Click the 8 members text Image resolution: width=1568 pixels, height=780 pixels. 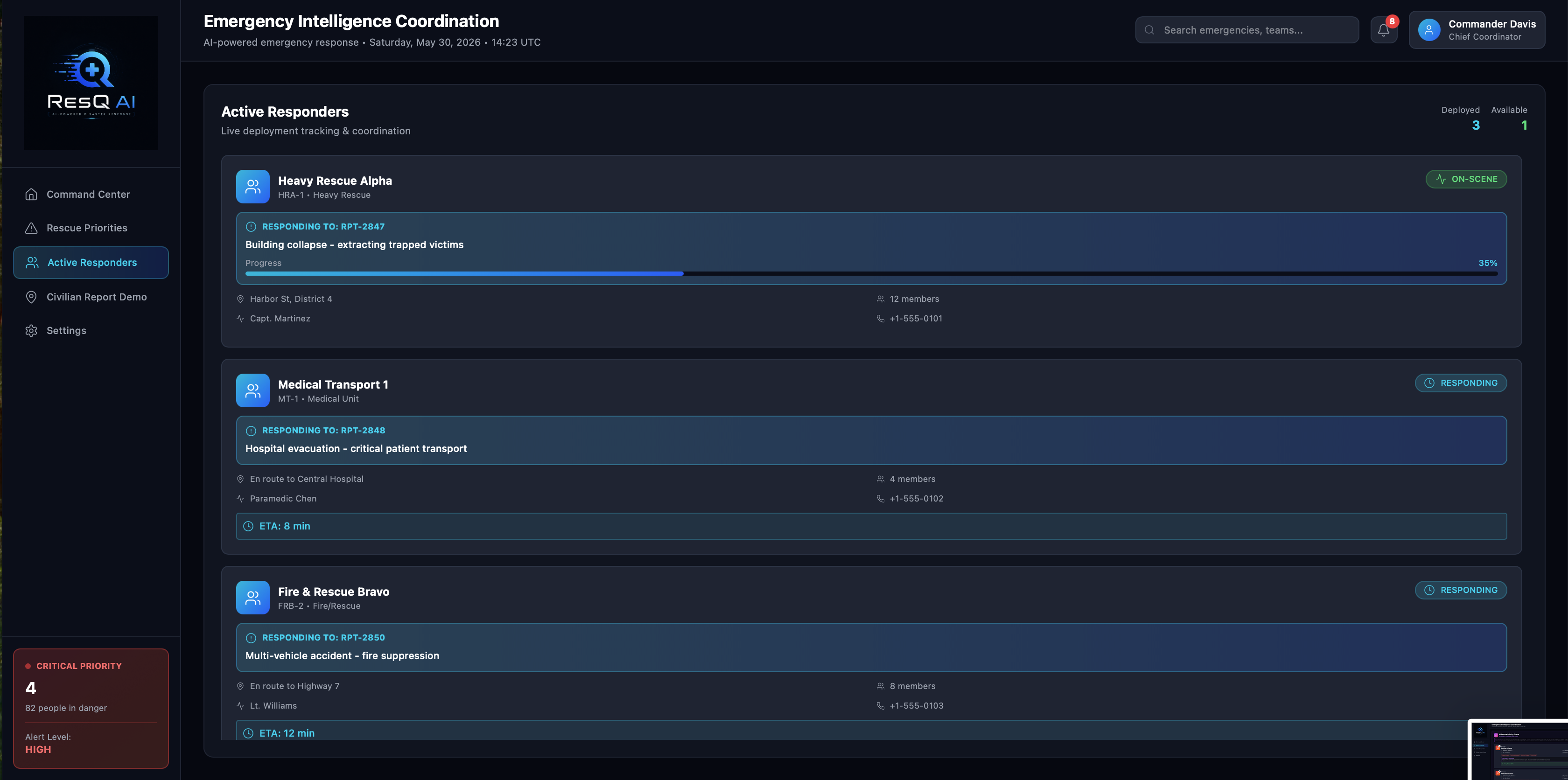912,686
